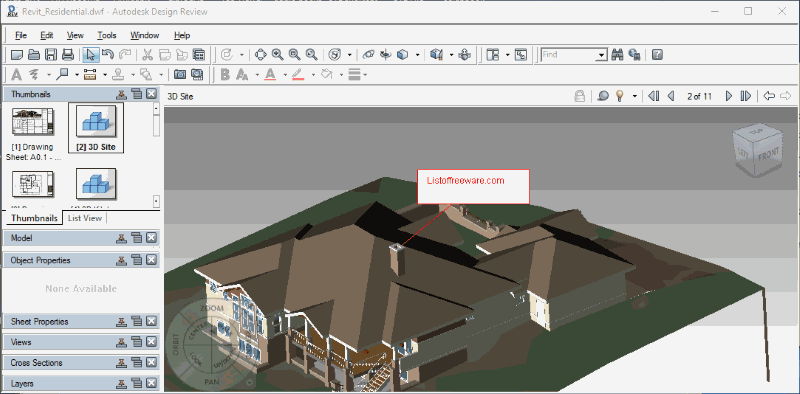Go to the first sheet
Screen dimensions: 800x394
(x=653, y=96)
